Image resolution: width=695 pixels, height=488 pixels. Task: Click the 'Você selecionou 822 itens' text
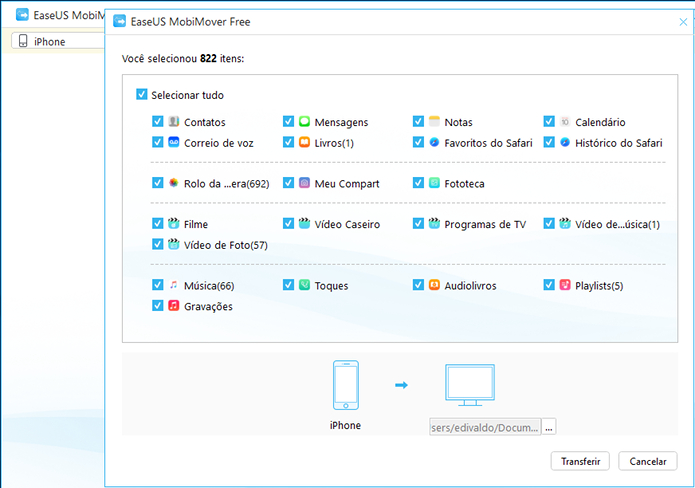point(183,59)
